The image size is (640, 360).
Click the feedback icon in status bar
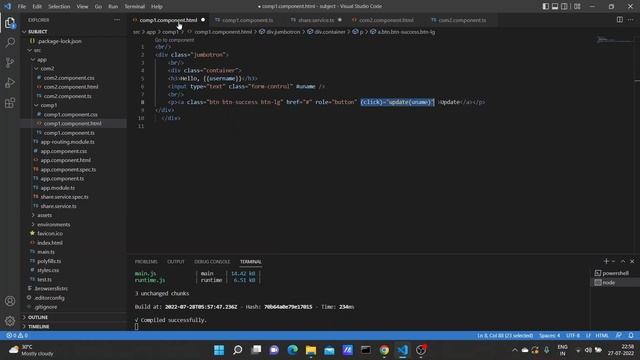(x=619, y=336)
